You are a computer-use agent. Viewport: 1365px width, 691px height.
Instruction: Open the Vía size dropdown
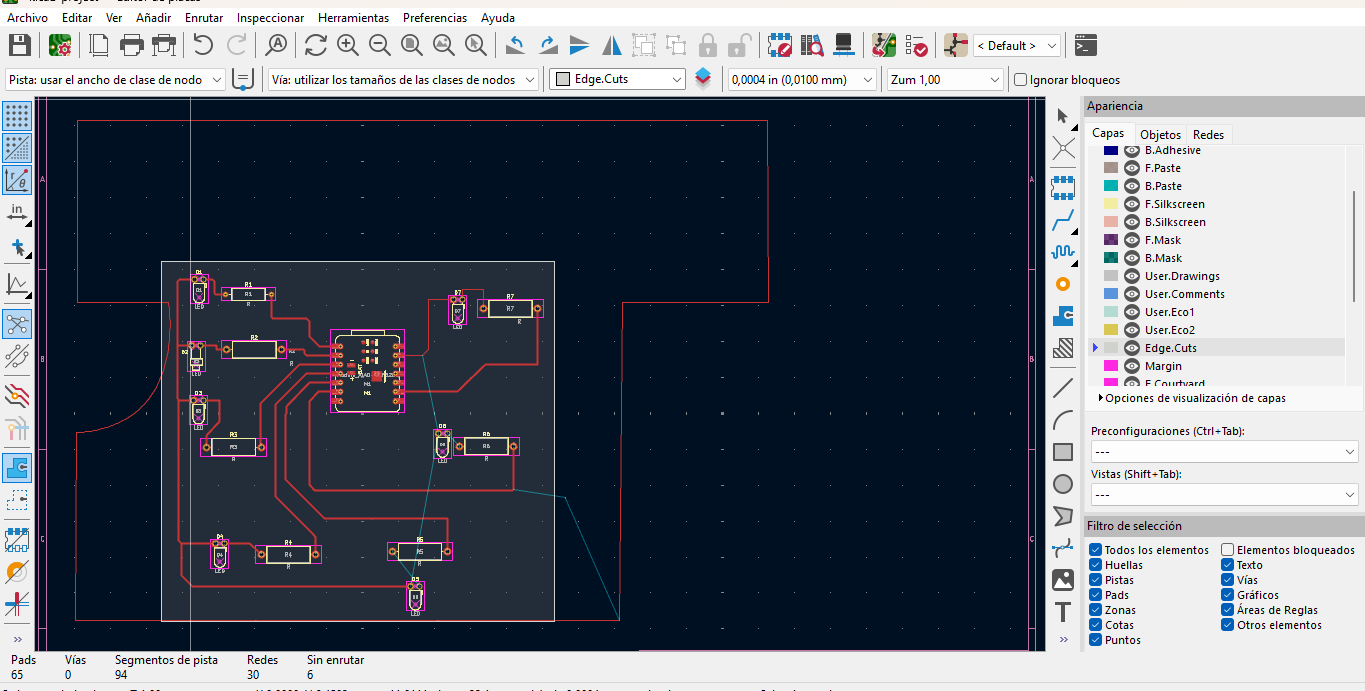click(403, 80)
